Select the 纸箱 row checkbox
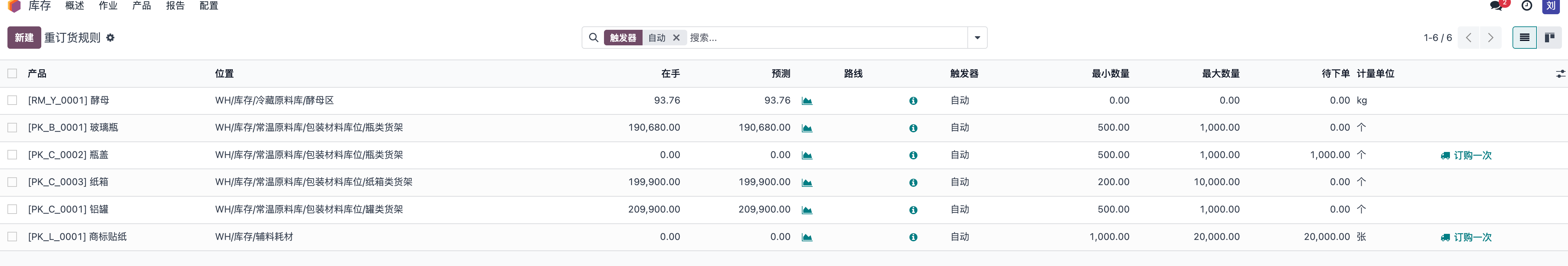The height and width of the screenshot is (266, 1568). point(12,182)
